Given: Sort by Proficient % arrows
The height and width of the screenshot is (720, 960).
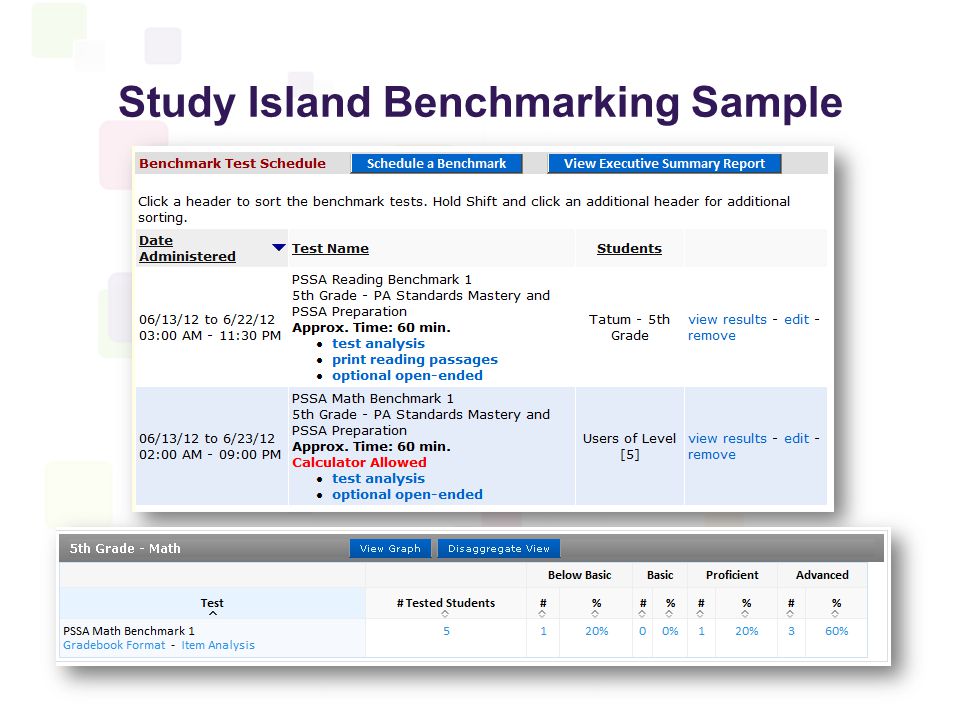Looking at the screenshot, I should pyautogui.click(x=745, y=613).
